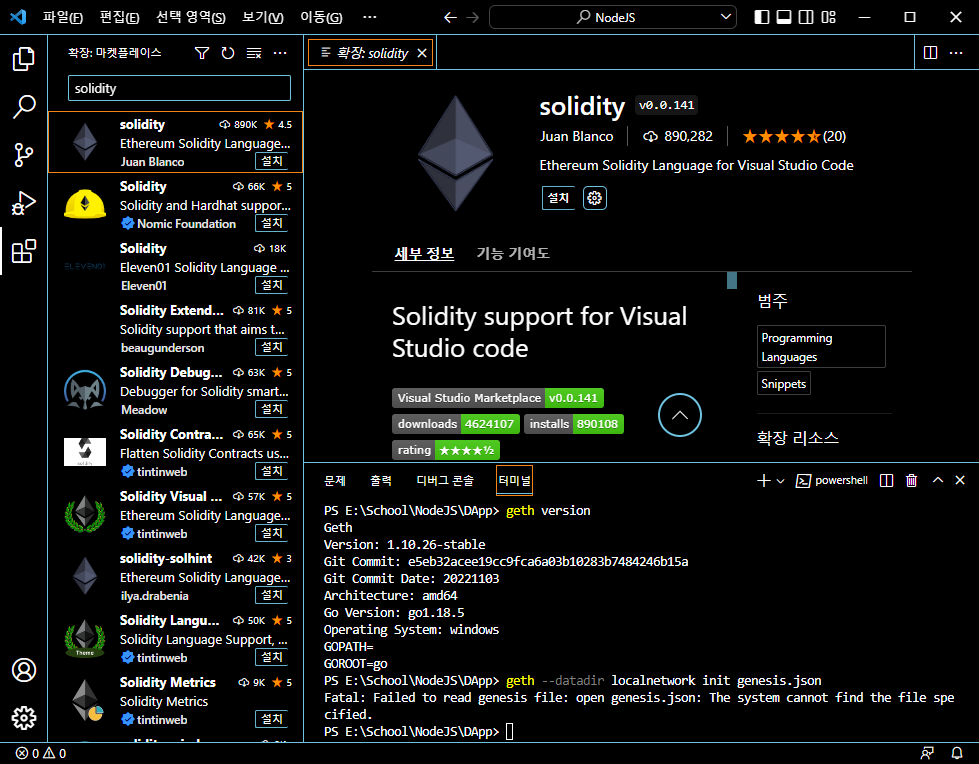Screen dimensions: 979x764
Task: Select Solidity Contra... Flatten Solidity Contracts extension
Action: [175, 453]
